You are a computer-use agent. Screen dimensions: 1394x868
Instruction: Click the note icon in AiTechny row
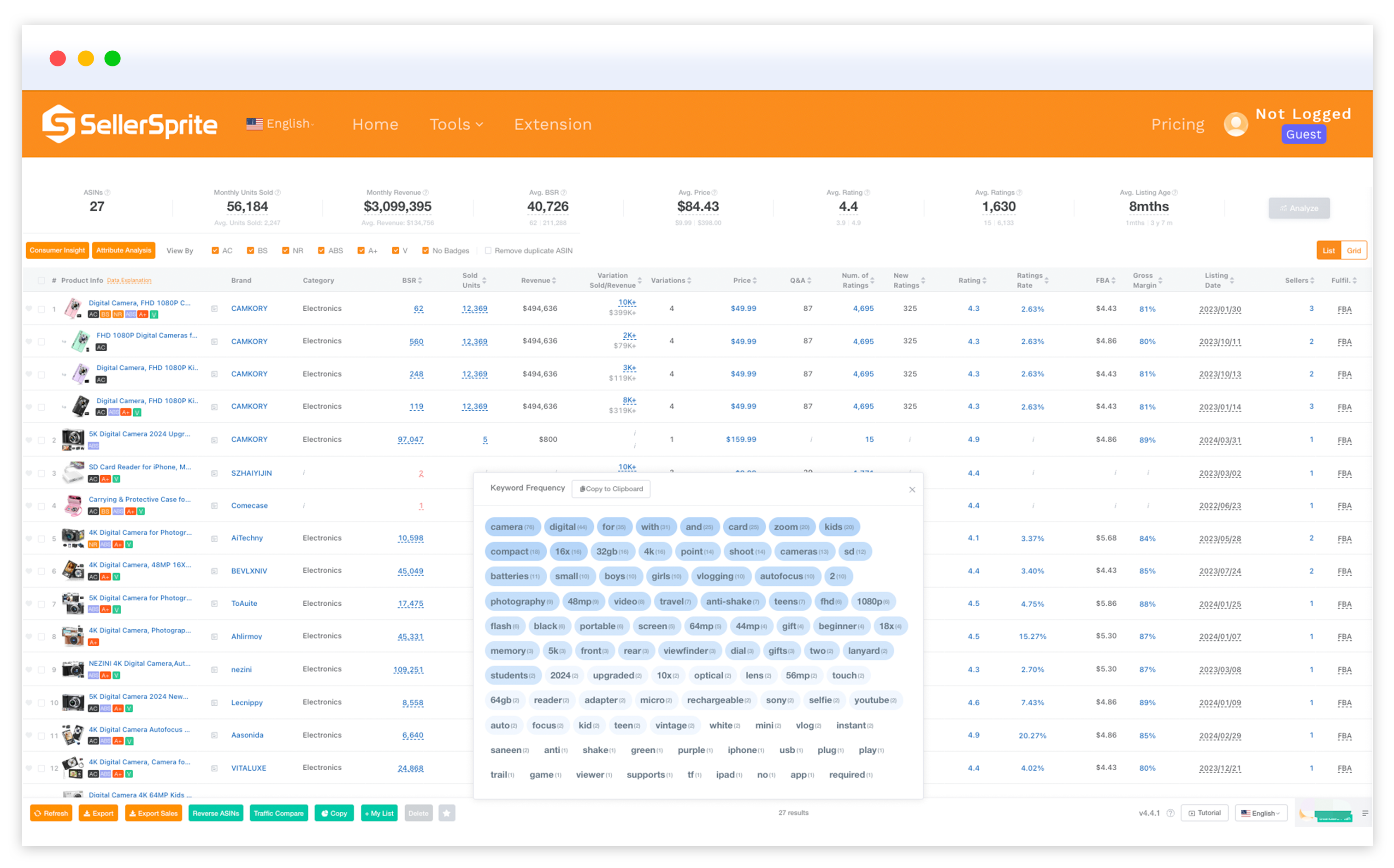[214, 538]
